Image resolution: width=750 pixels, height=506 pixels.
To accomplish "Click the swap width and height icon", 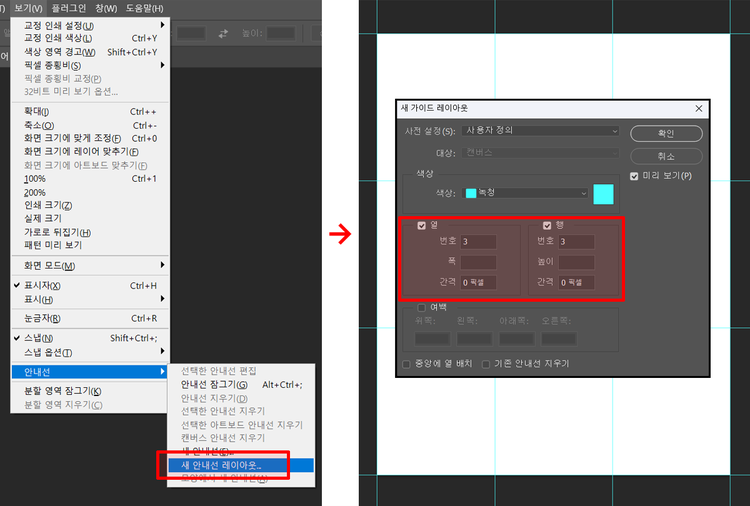I will 223,33.
